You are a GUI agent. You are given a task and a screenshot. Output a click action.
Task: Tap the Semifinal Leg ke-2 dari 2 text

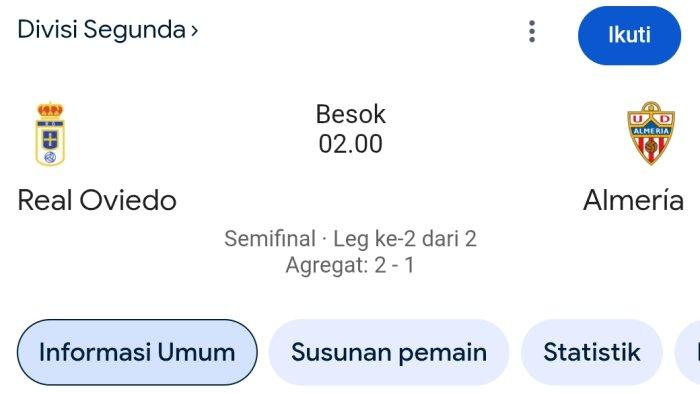(x=350, y=238)
